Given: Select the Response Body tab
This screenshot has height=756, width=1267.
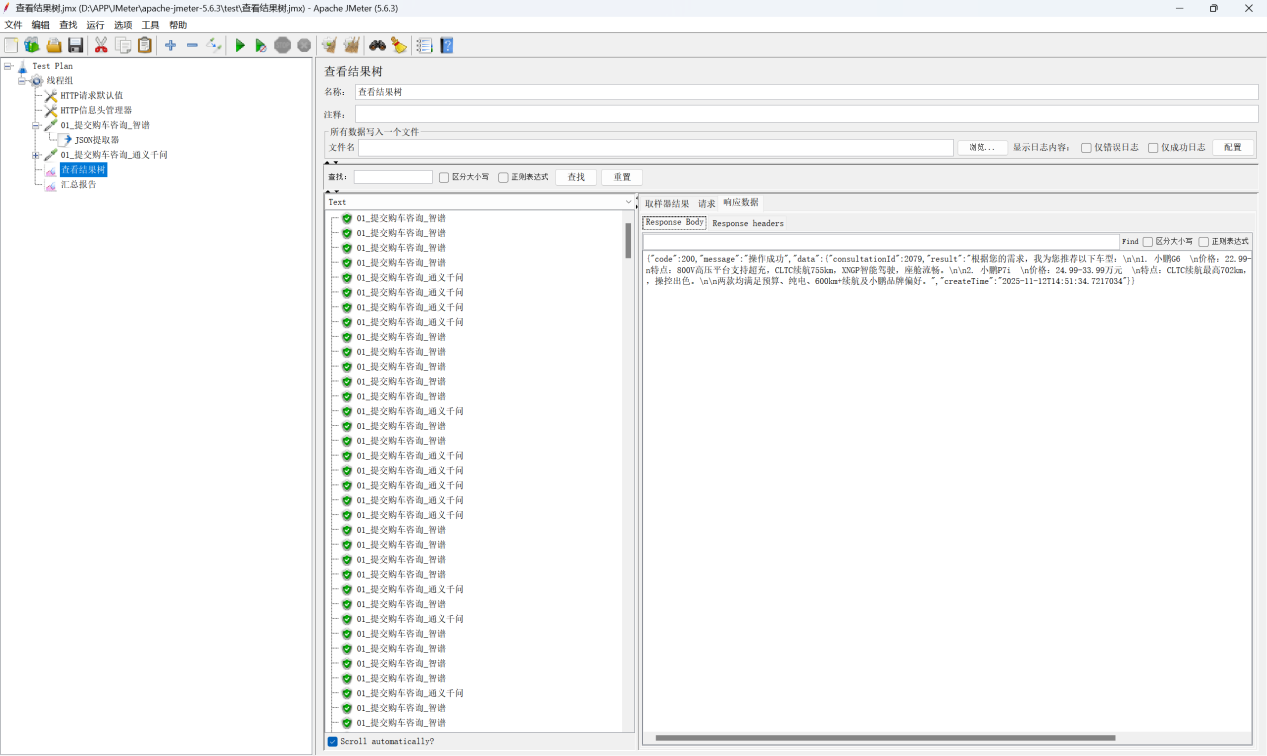Looking at the screenshot, I should [x=675, y=222].
